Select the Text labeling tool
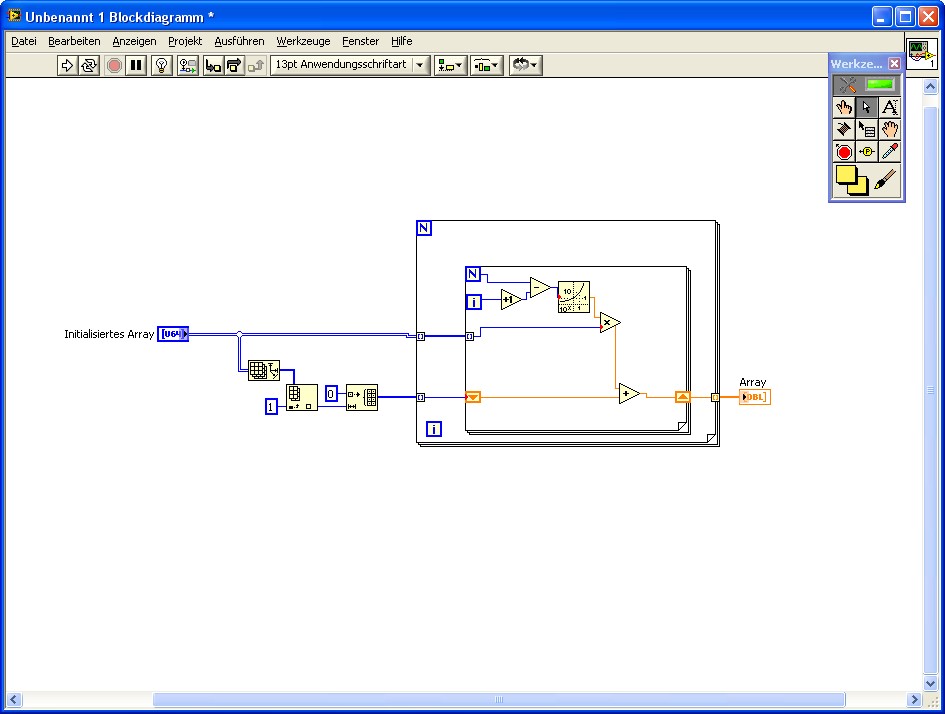 890,108
